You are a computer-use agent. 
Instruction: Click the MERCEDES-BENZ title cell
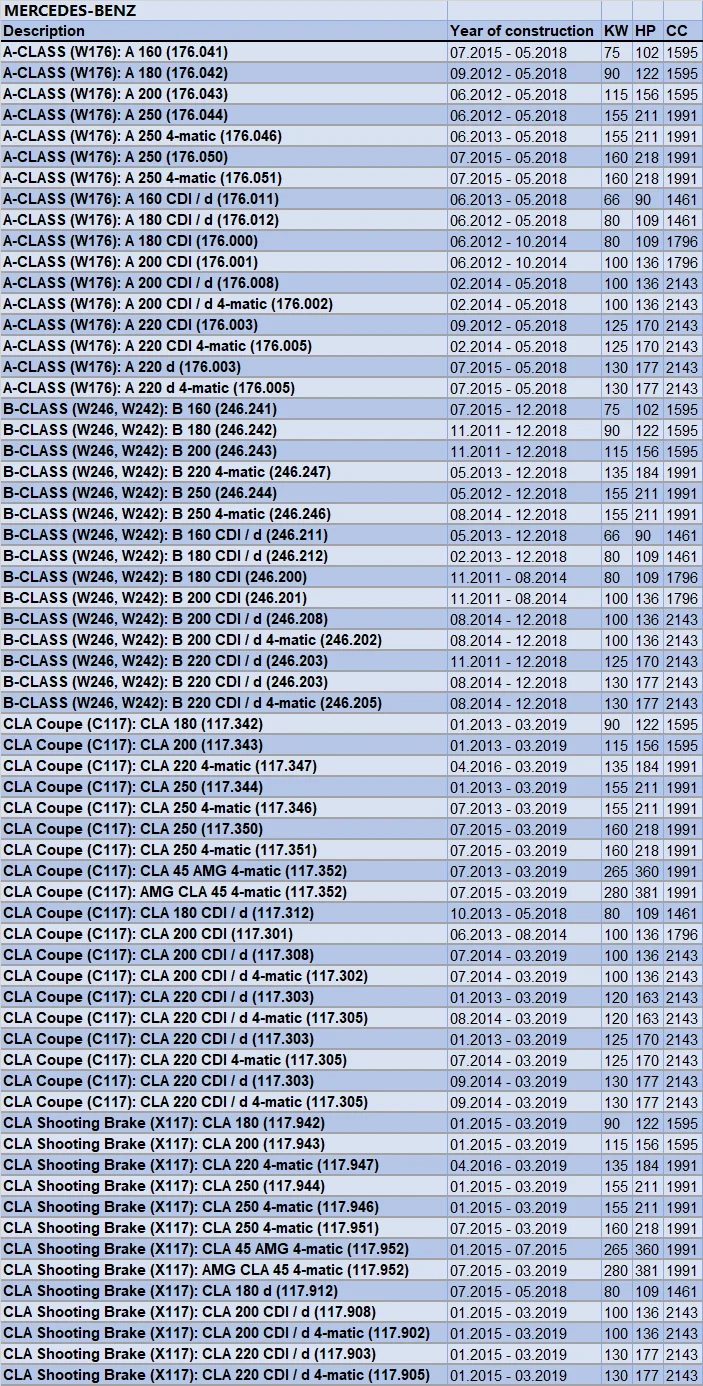click(223, 11)
